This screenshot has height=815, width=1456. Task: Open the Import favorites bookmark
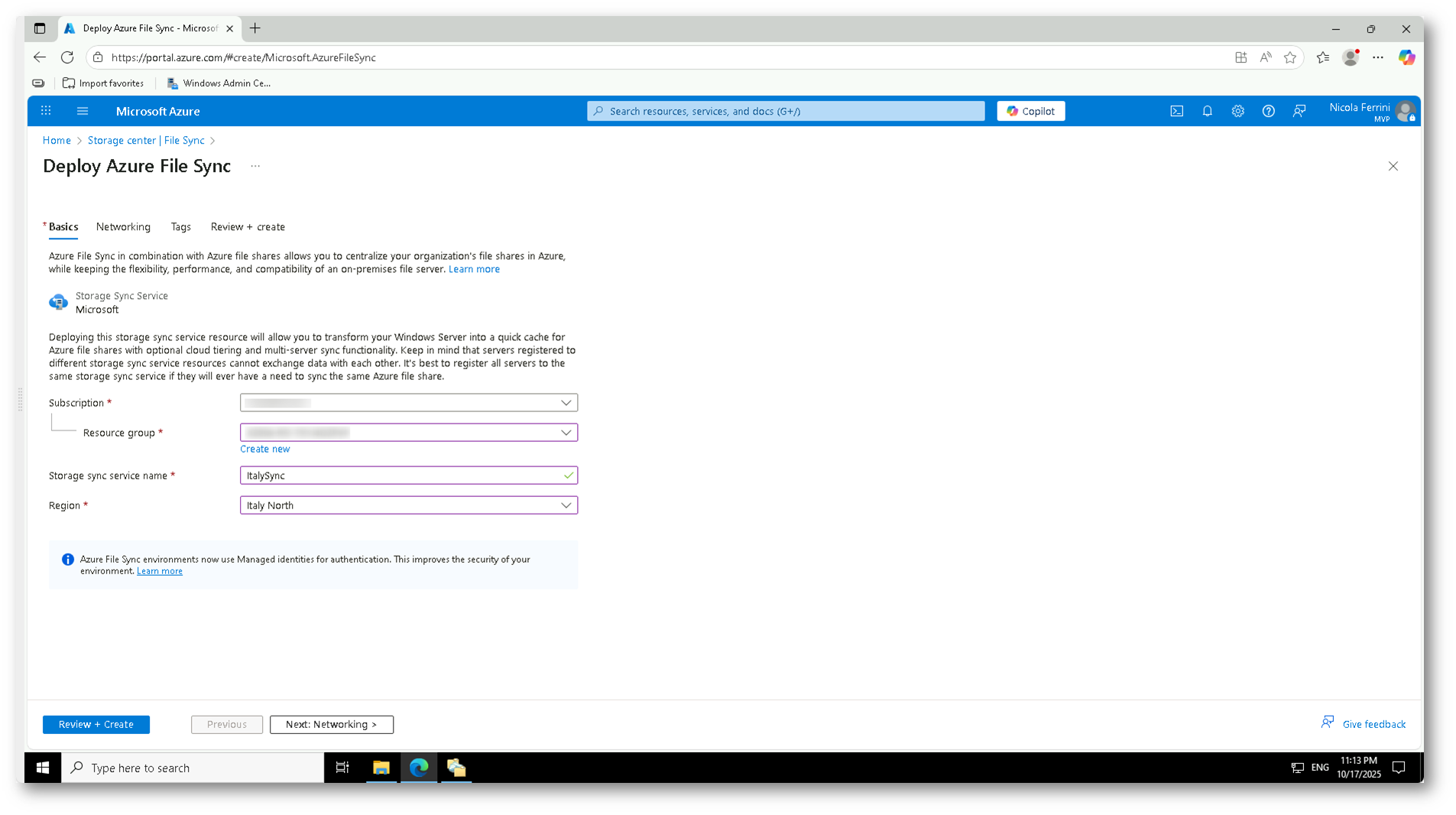[103, 83]
